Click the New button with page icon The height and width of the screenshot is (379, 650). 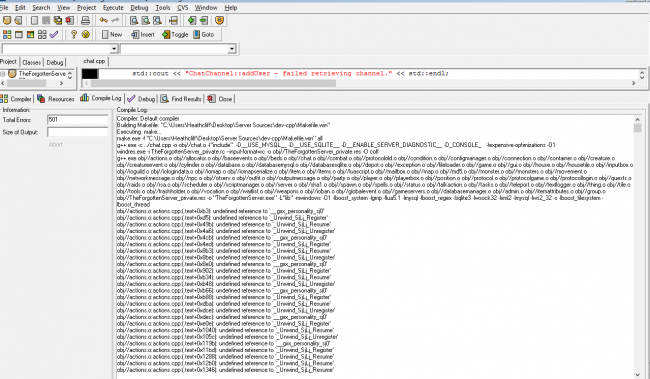(112, 34)
